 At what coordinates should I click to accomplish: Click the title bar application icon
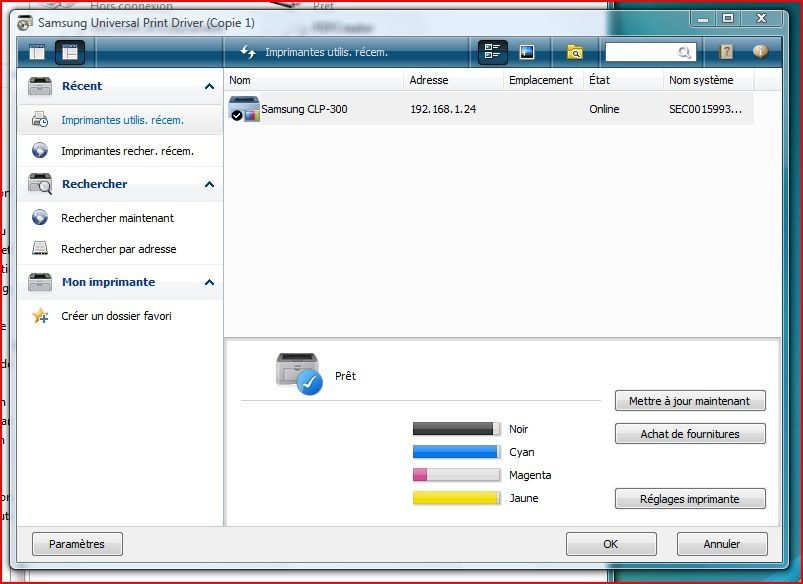(25, 23)
